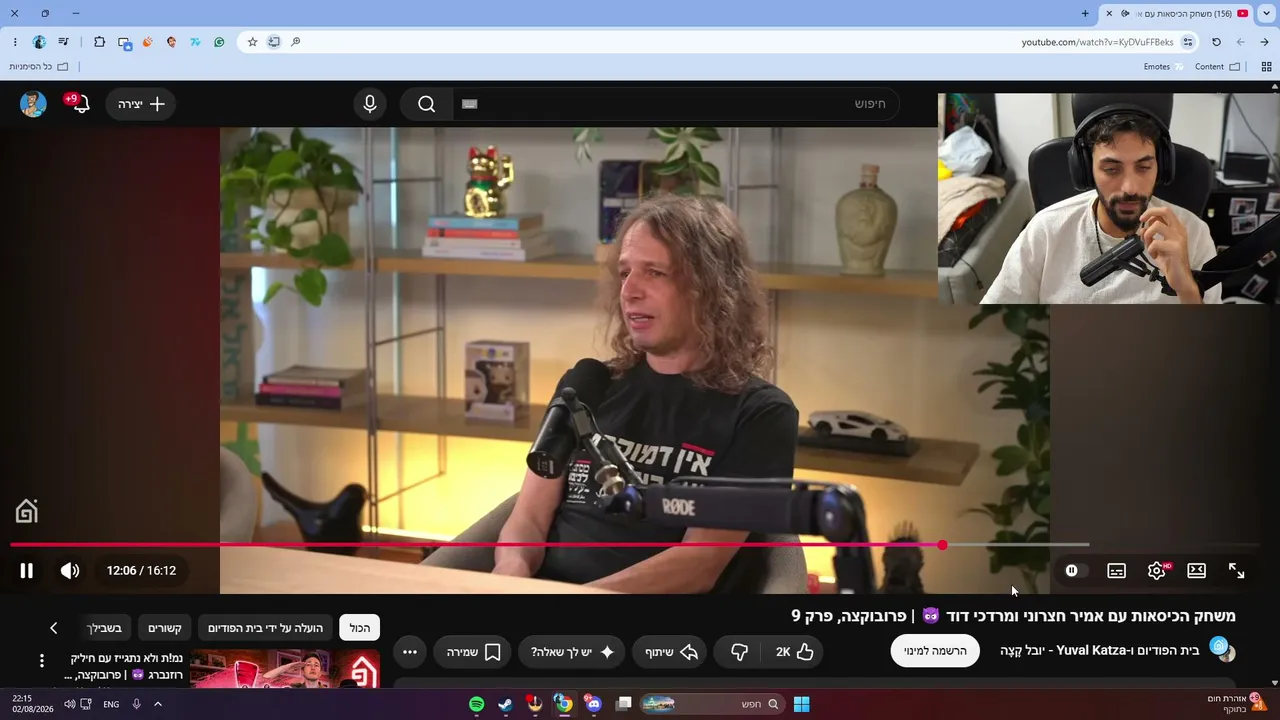Screen dimensions: 1280x720
Task: Click the install/cast icon in the address bar
Action: (274, 42)
